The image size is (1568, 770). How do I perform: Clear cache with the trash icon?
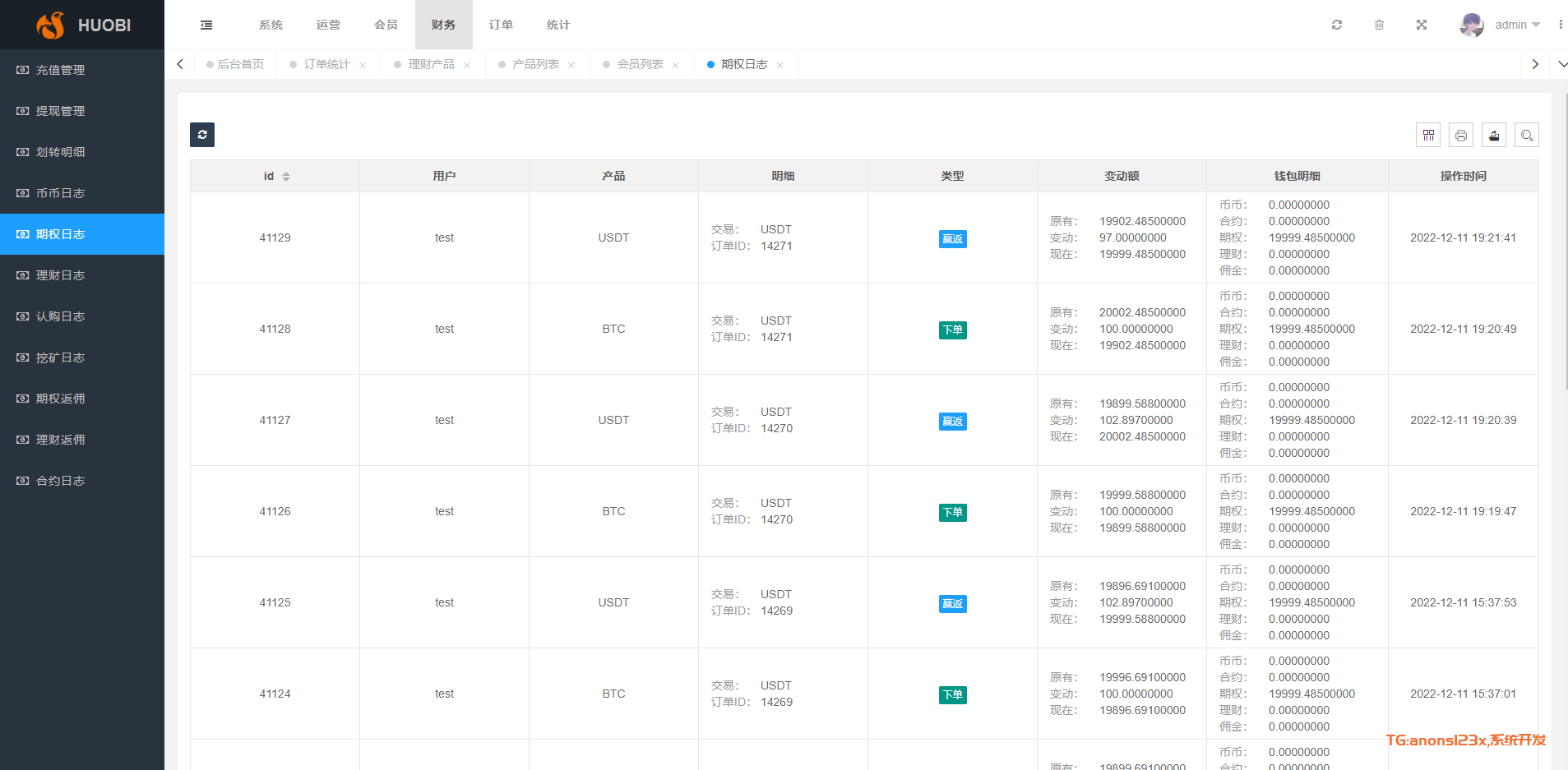tap(1379, 25)
